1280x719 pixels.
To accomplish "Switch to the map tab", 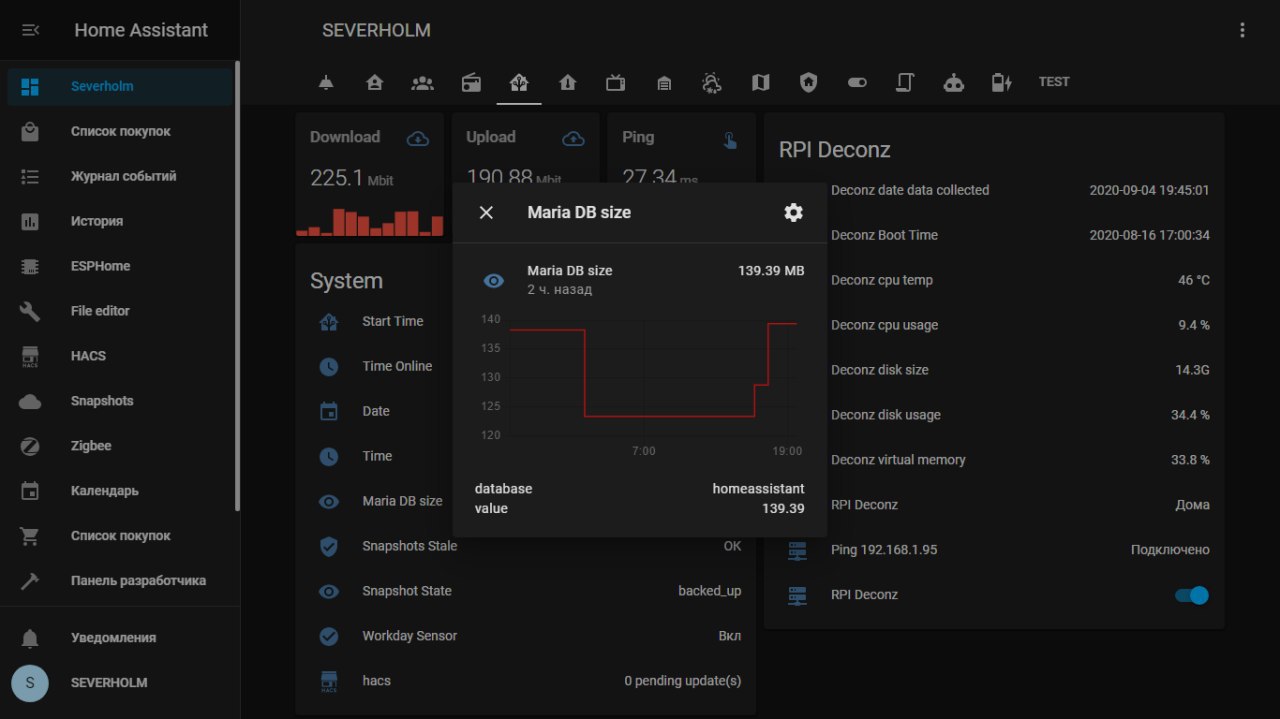I will (761, 82).
